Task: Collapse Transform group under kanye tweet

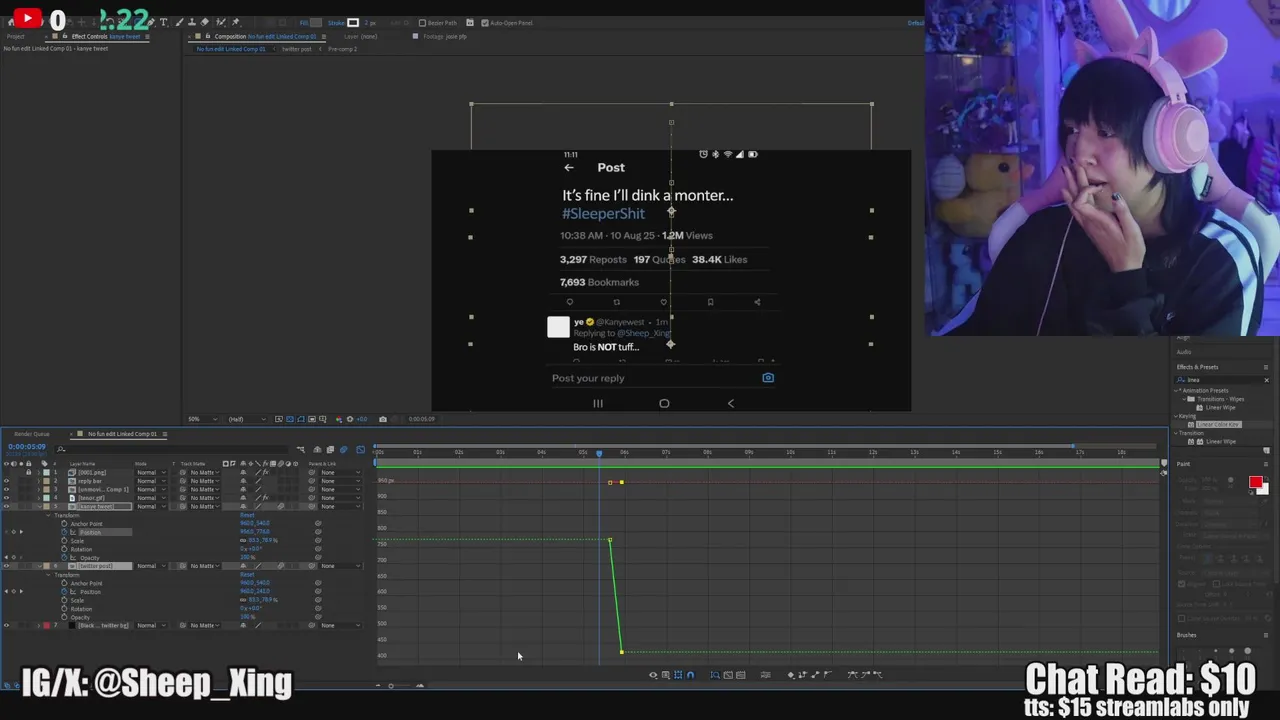Action: click(48, 515)
